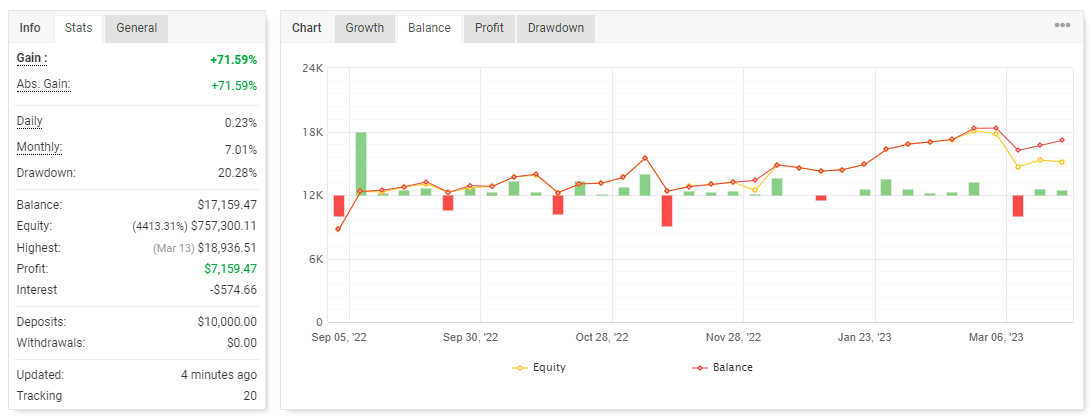Open the Info tab
This screenshot has height=418, width=1090.
[30, 29]
